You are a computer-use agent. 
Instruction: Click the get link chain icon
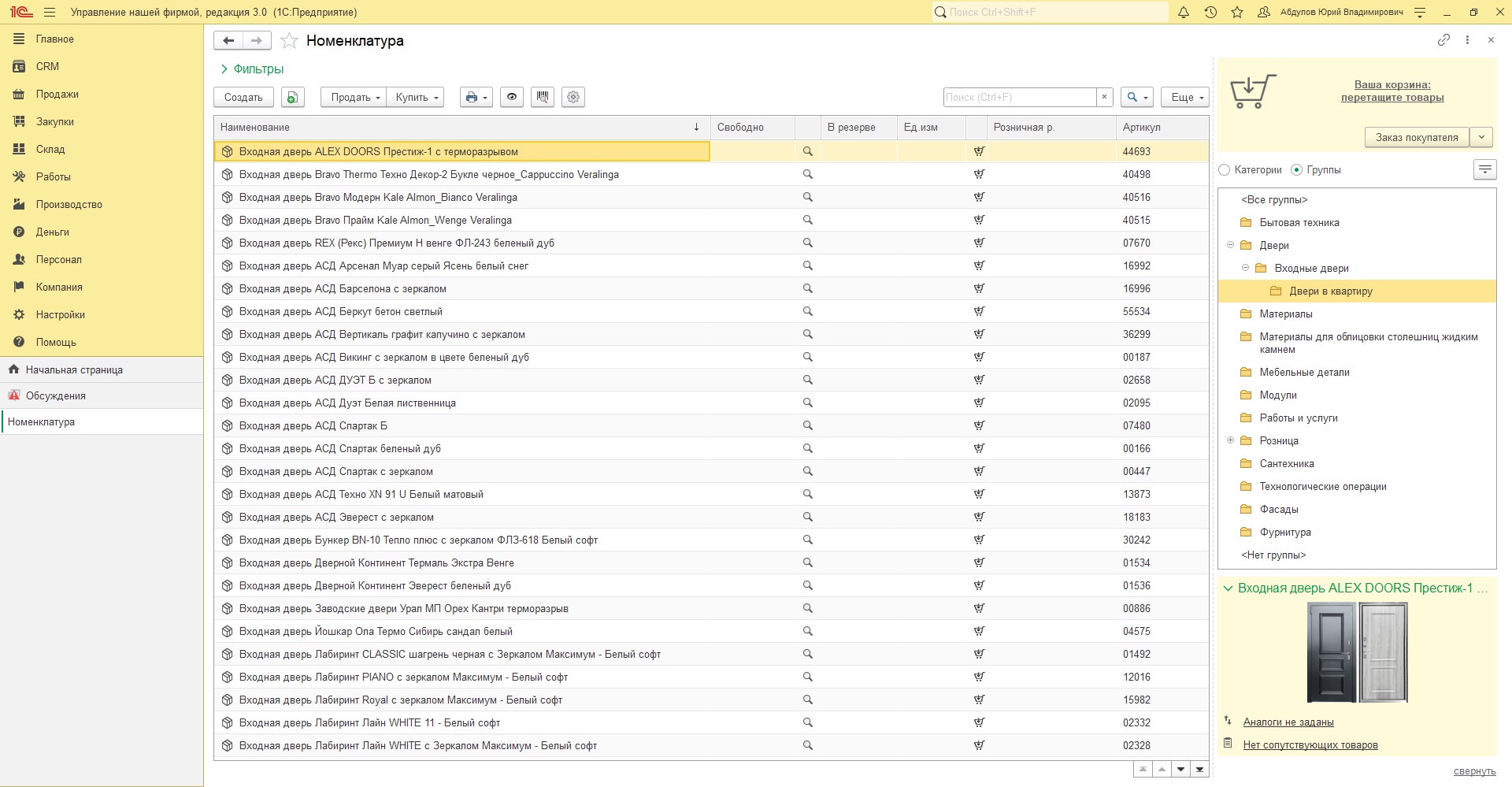[1443, 39]
